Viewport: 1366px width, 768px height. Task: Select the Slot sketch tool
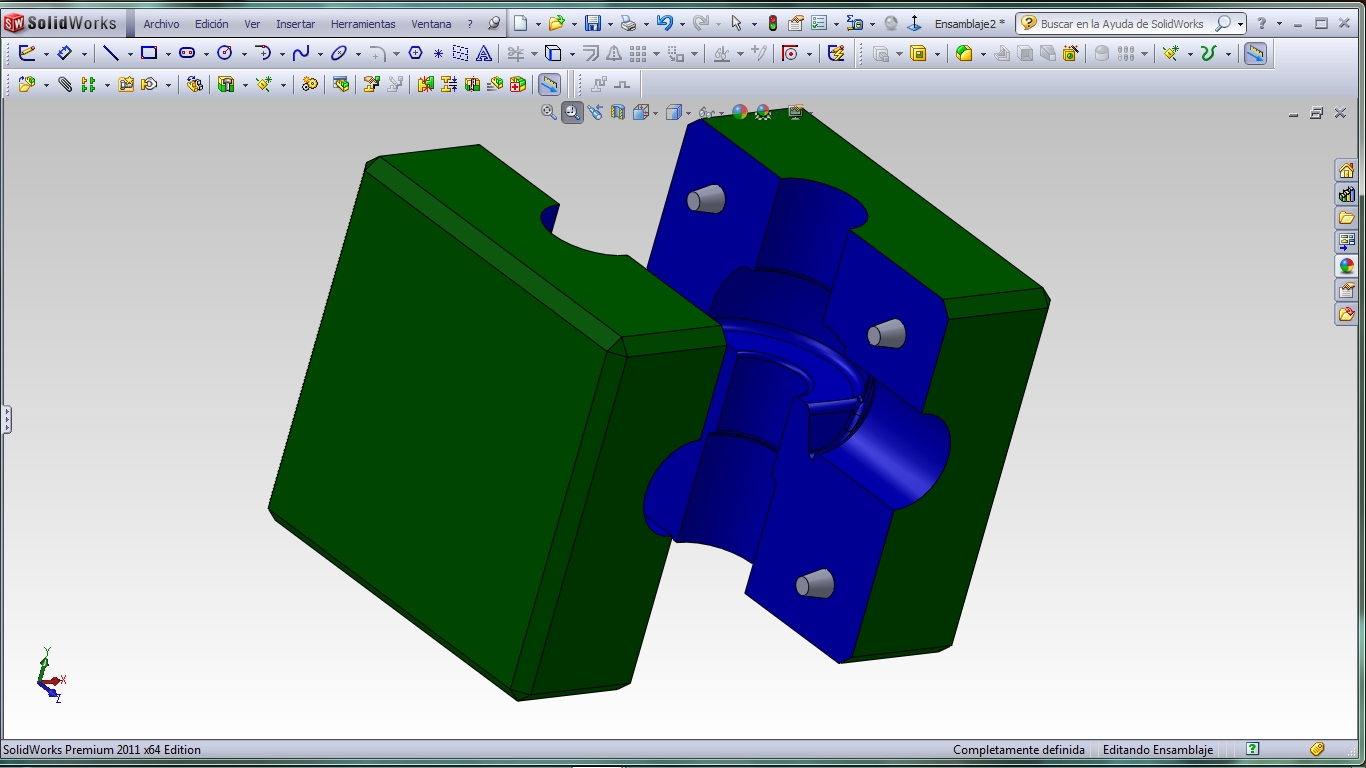pos(187,53)
